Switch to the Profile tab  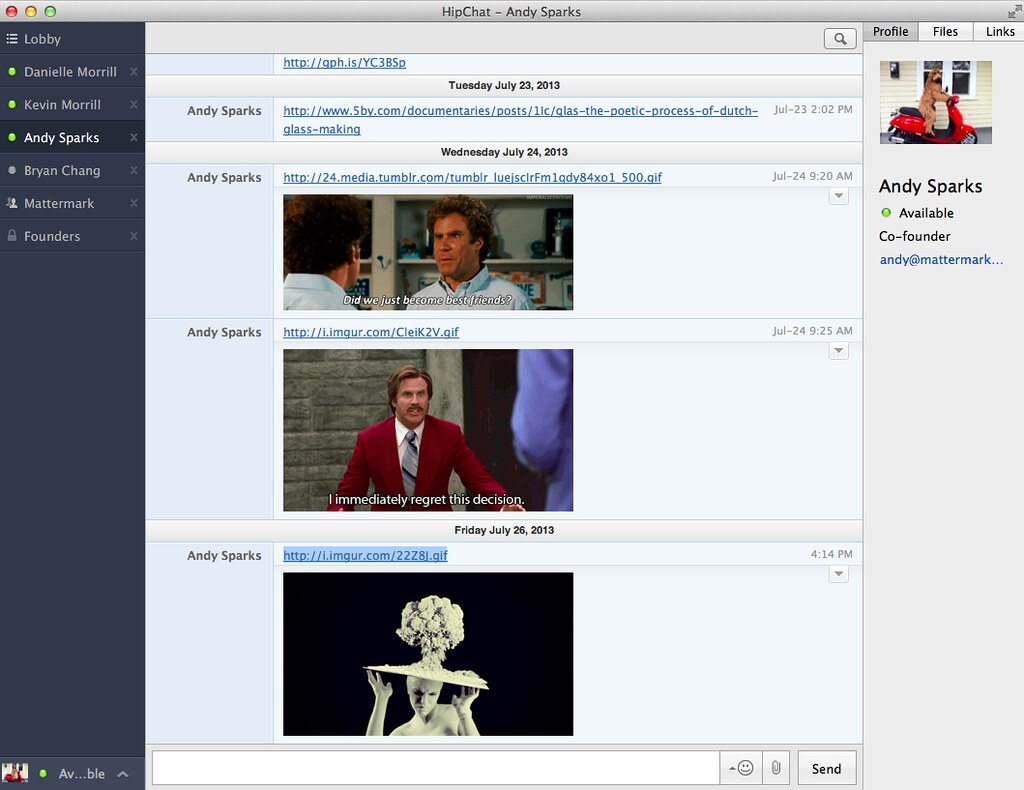[x=891, y=31]
